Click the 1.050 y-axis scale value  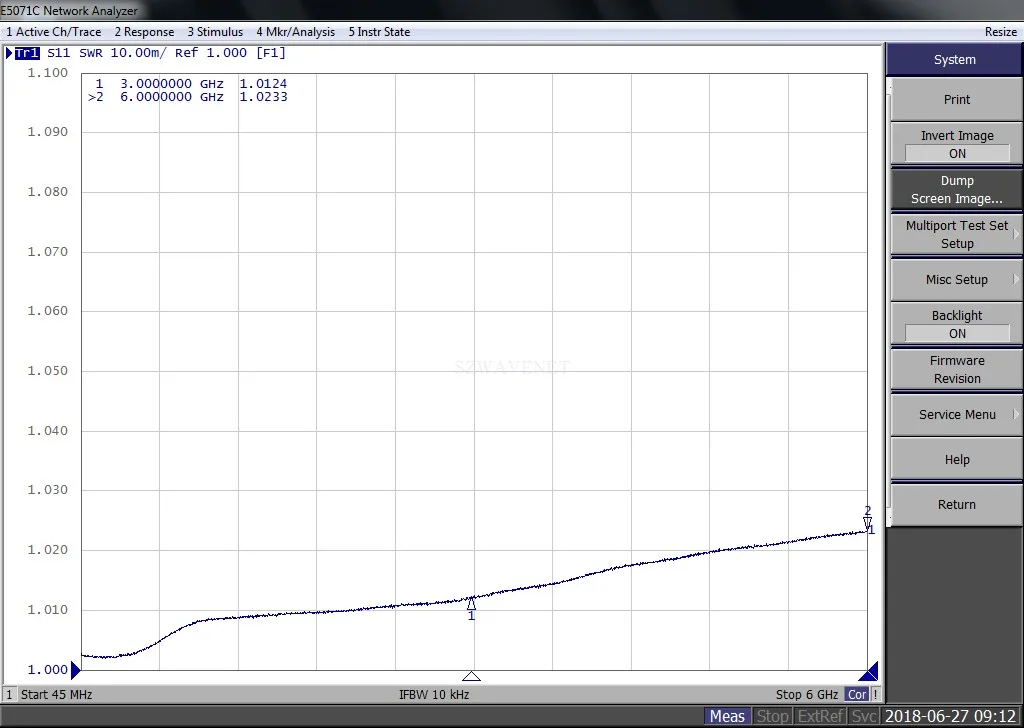pyautogui.click(x=47, y=371)
